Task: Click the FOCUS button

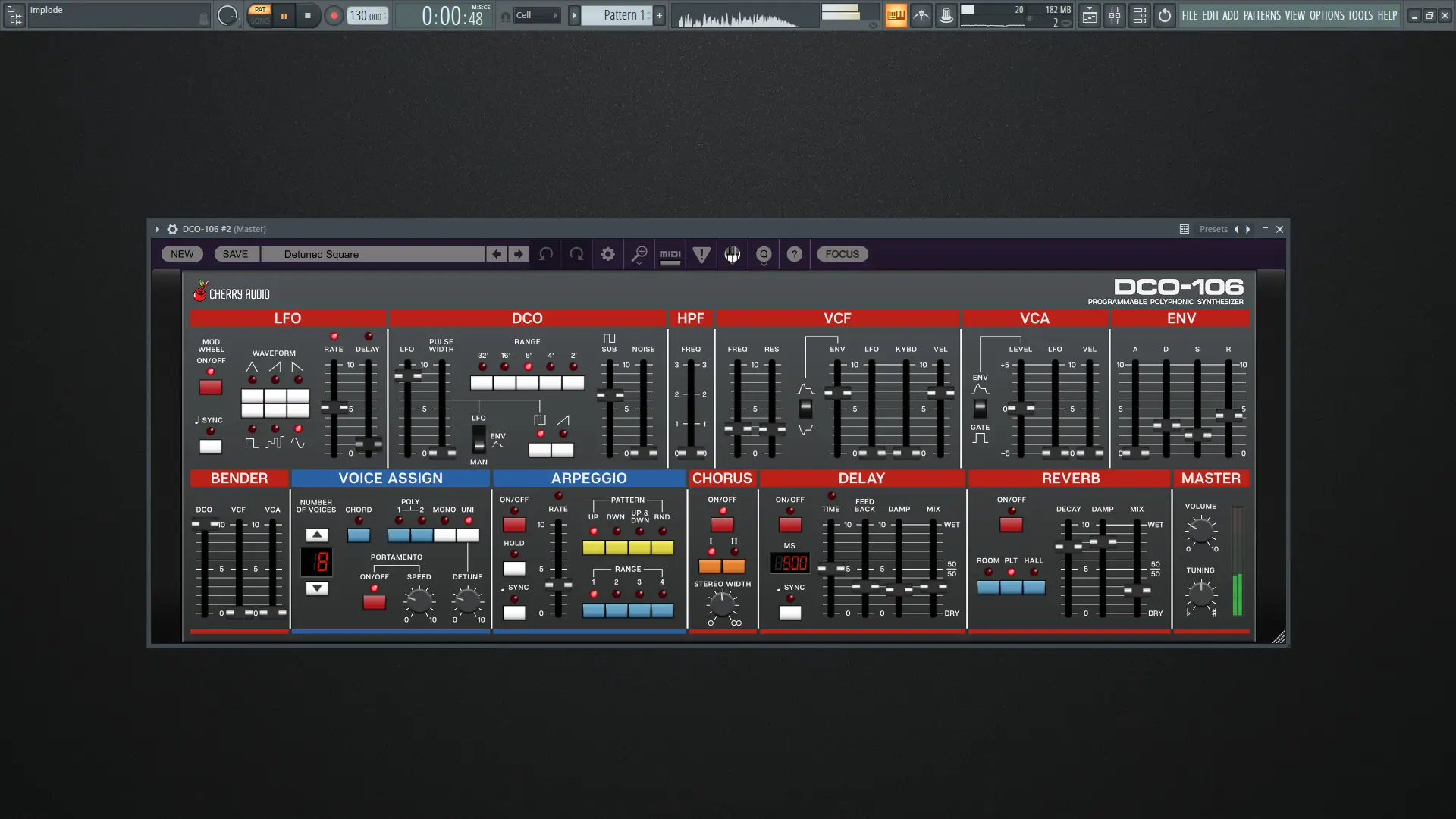Action: tap(842, 254)
